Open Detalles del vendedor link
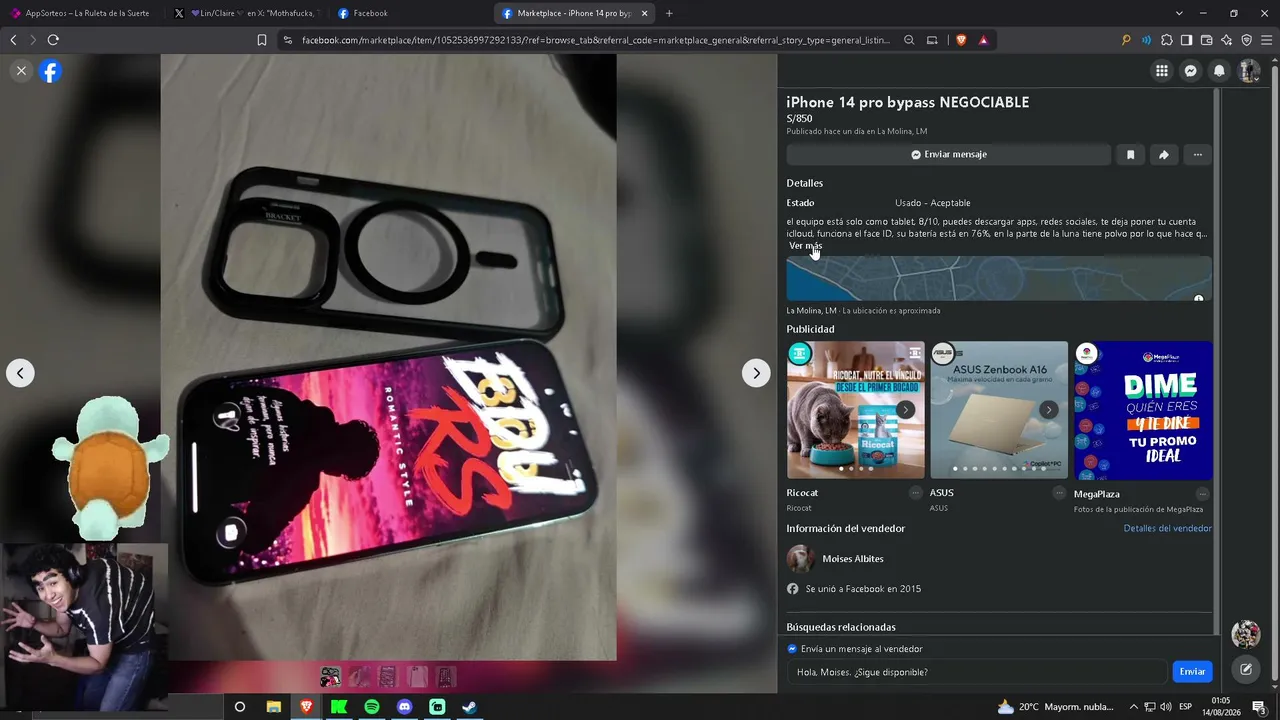Screen dimensions: 1280x720 (x=1167, y=528)
